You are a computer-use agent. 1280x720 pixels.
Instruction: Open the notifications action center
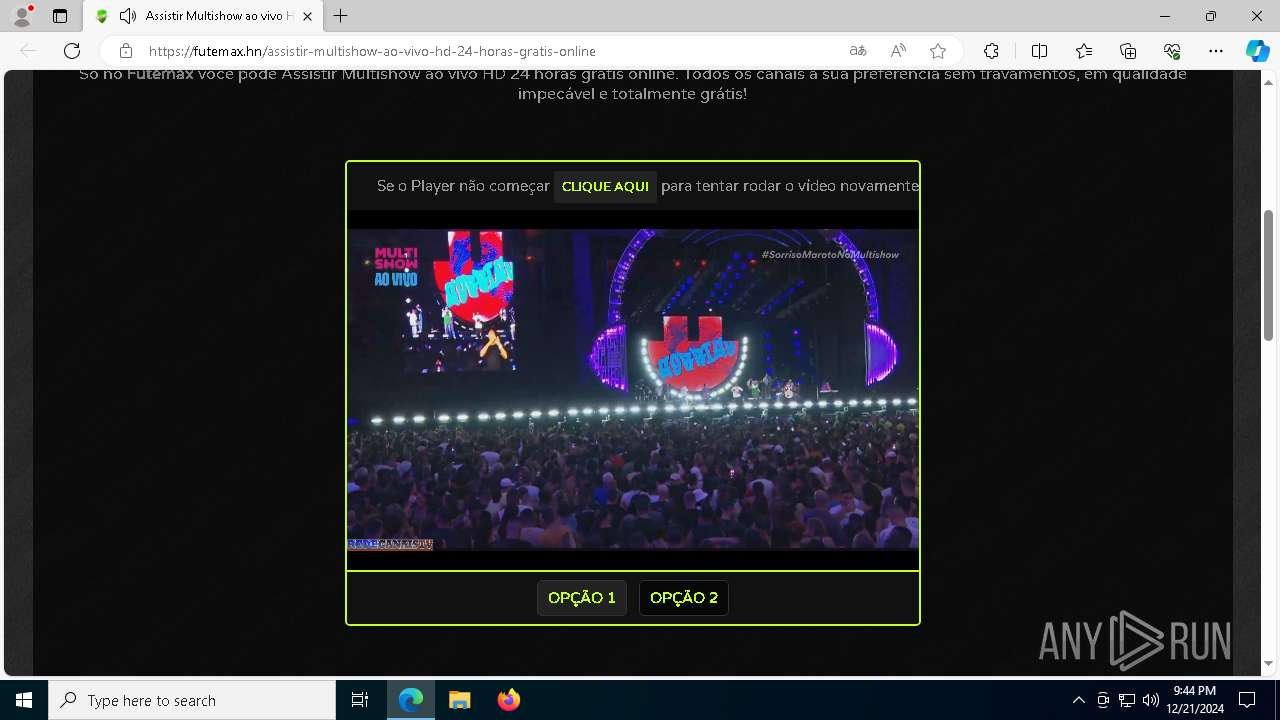pyautogui.click(x=1247, y=700)
